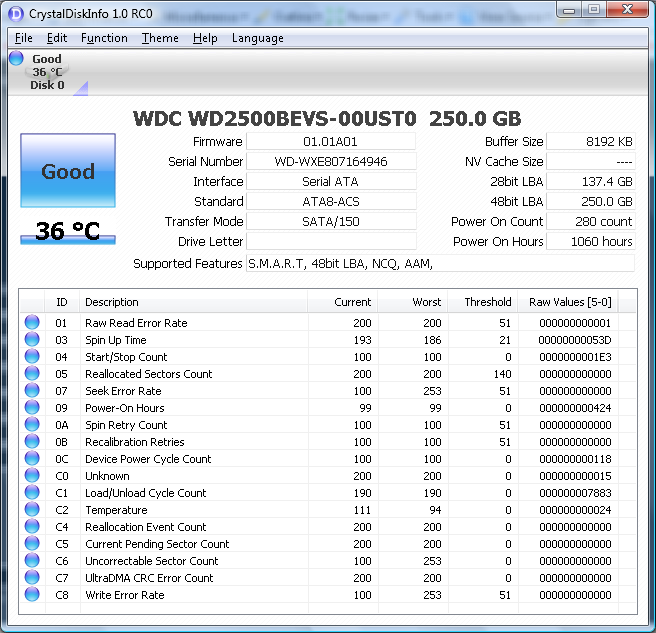This screenshot has height=633, width=656.
Task: Click status orb for Unknown C0 attribute
Action: pos(32,475)
